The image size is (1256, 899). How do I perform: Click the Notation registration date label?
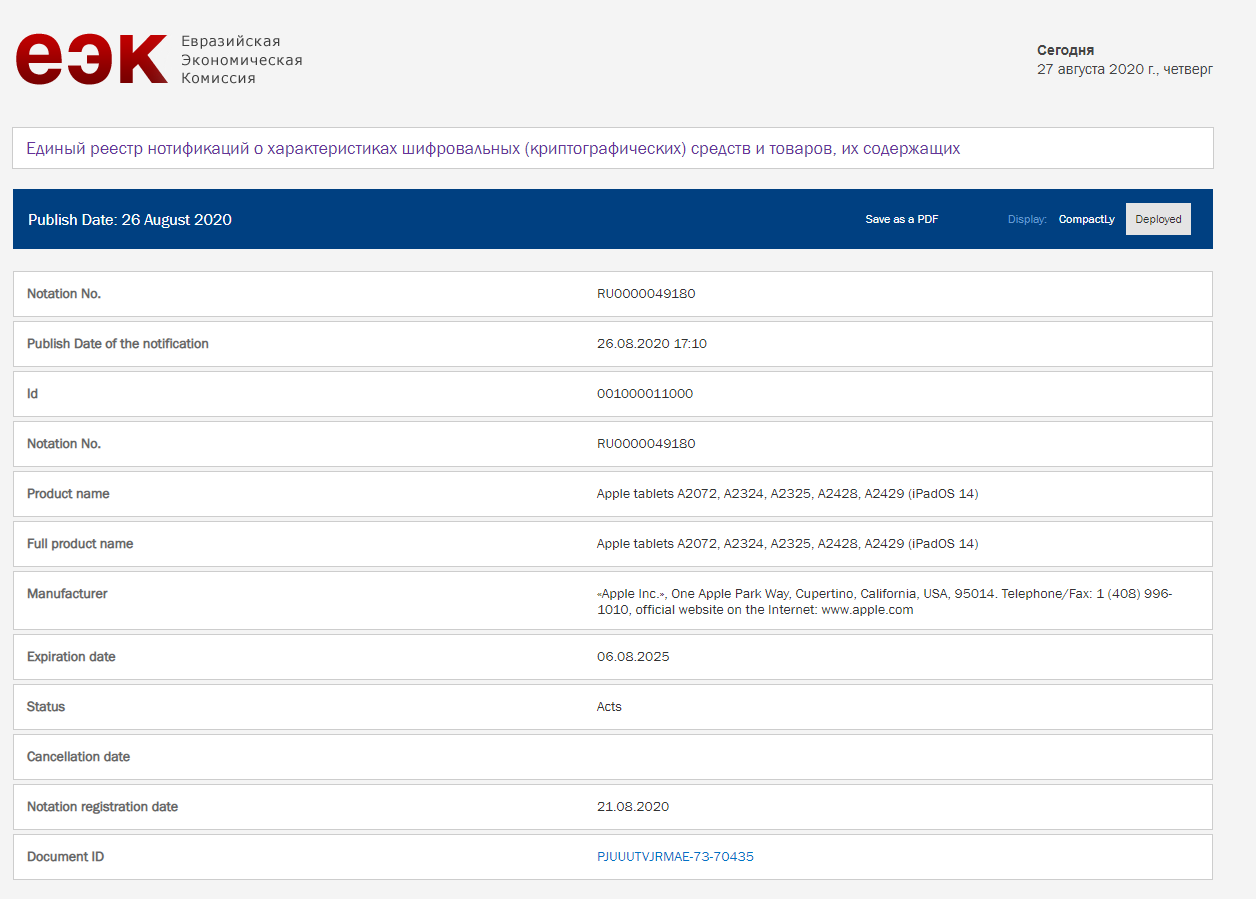[102, 807]
